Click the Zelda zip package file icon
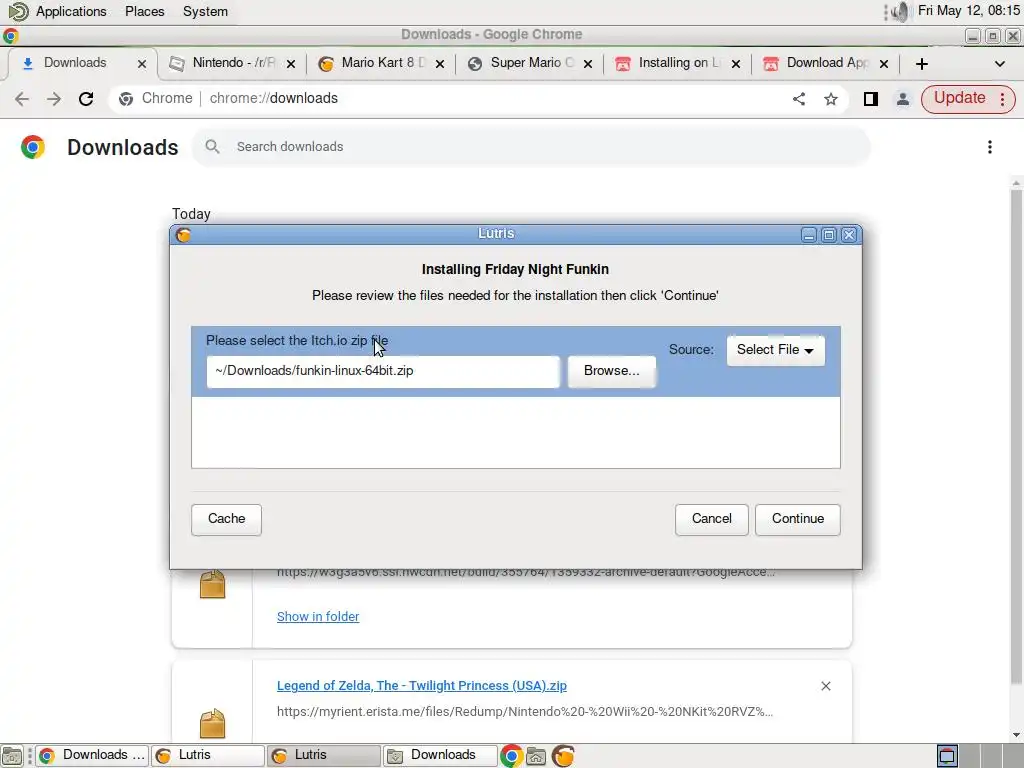 click(x=212, y=724)
